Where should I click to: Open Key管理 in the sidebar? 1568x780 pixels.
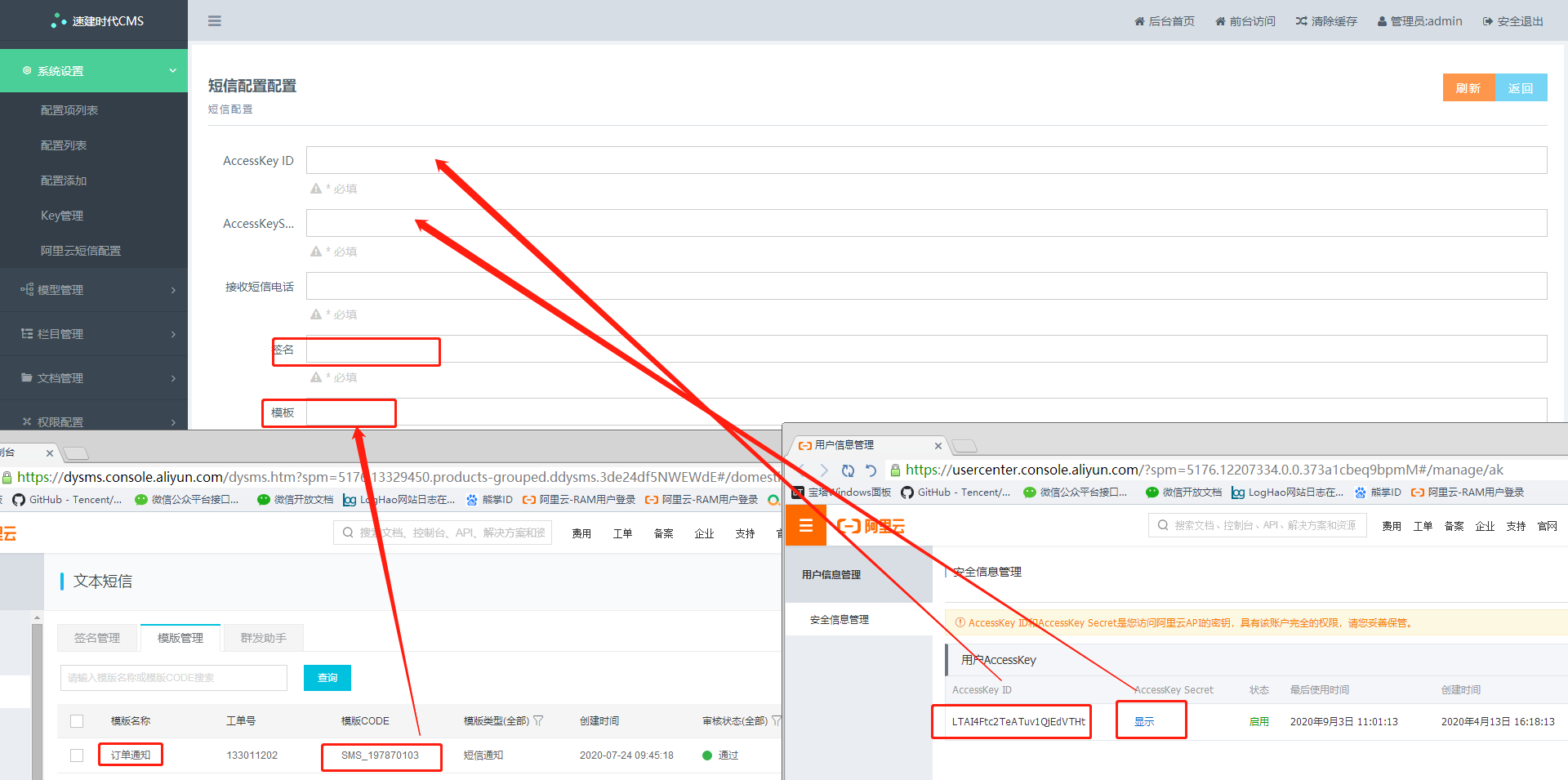pos(62,216)
